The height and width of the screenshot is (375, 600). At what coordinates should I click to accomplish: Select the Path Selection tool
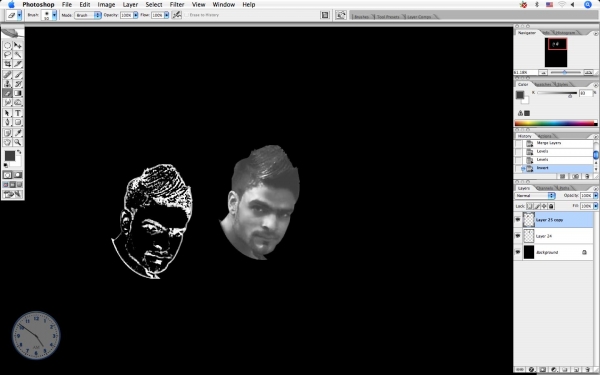point(7,113)
